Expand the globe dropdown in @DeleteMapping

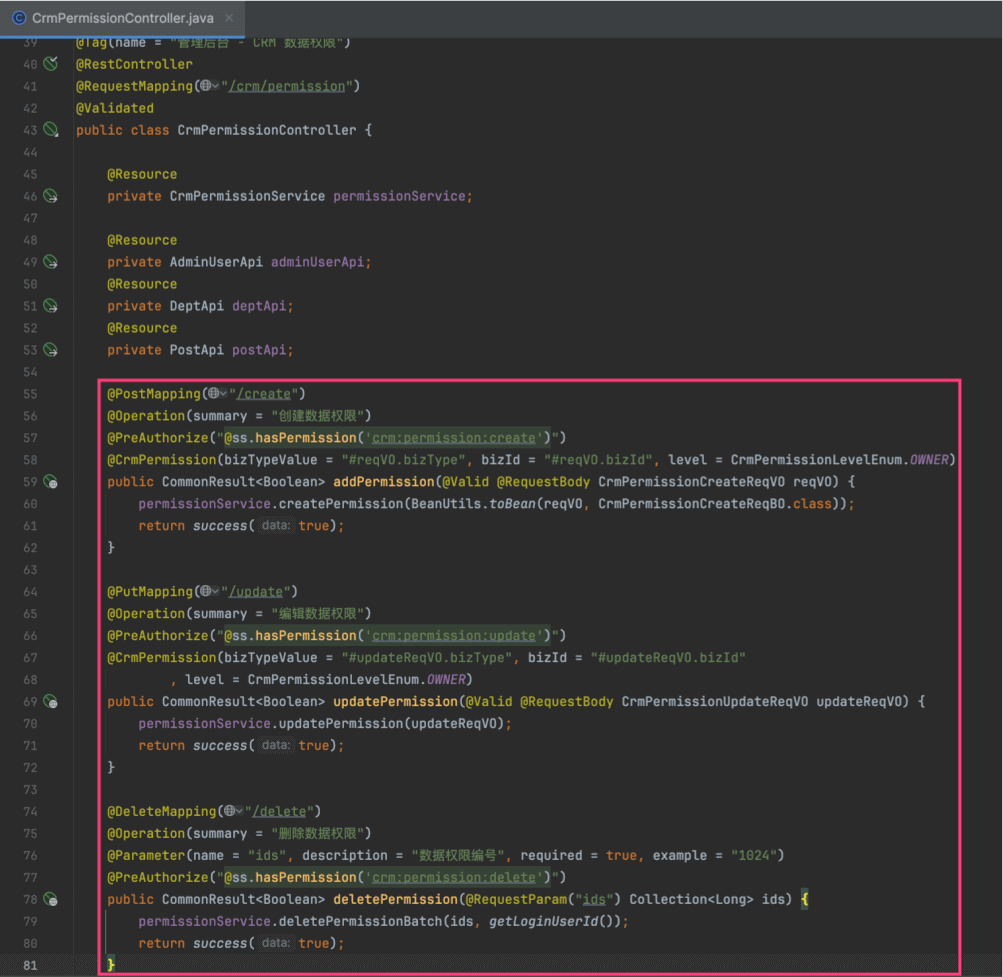[x=232, y=812]
